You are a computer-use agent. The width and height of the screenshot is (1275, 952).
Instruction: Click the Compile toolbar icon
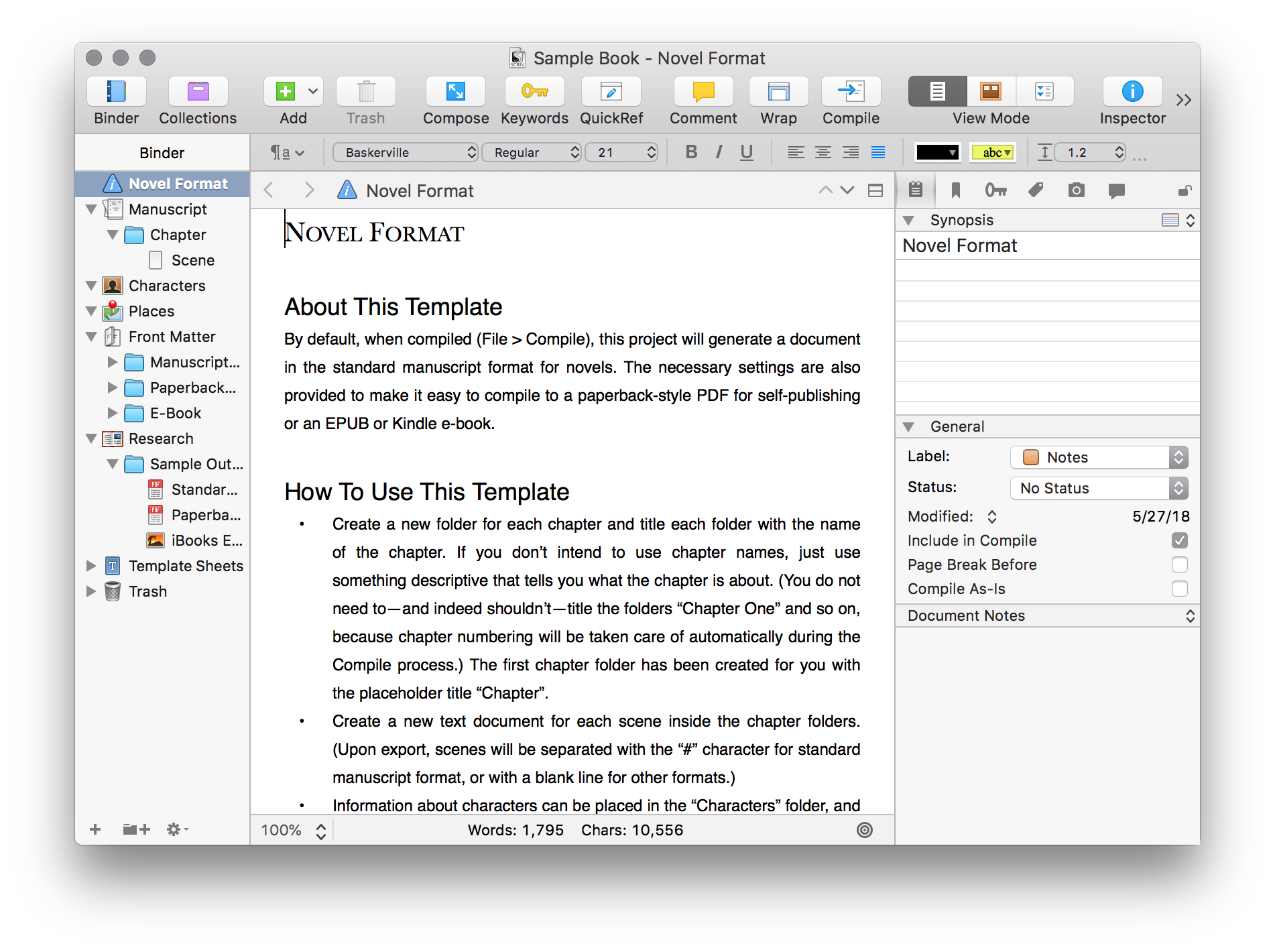click(x=851, y=92)
